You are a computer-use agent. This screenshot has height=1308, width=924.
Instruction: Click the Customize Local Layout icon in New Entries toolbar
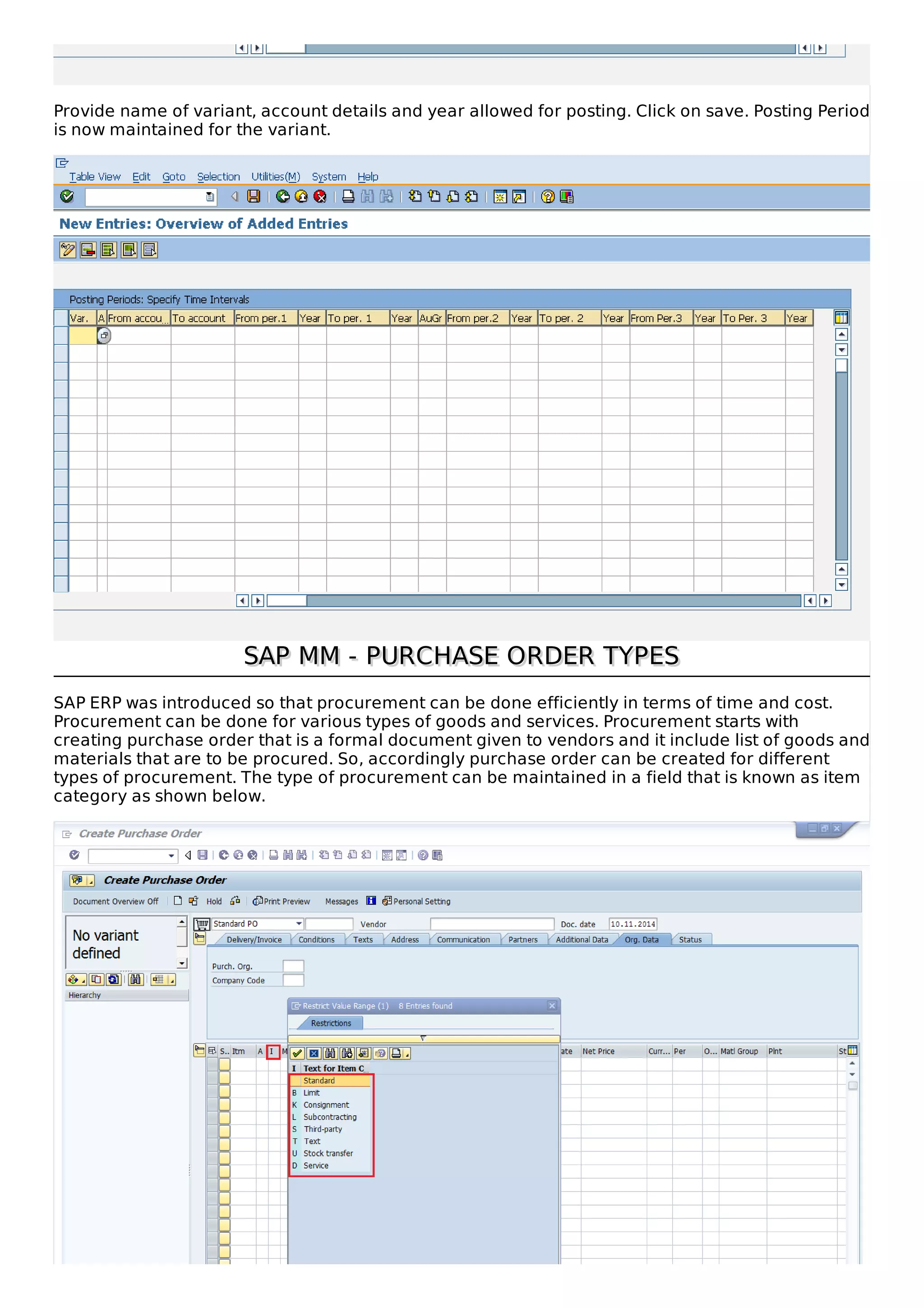point(567,196)
